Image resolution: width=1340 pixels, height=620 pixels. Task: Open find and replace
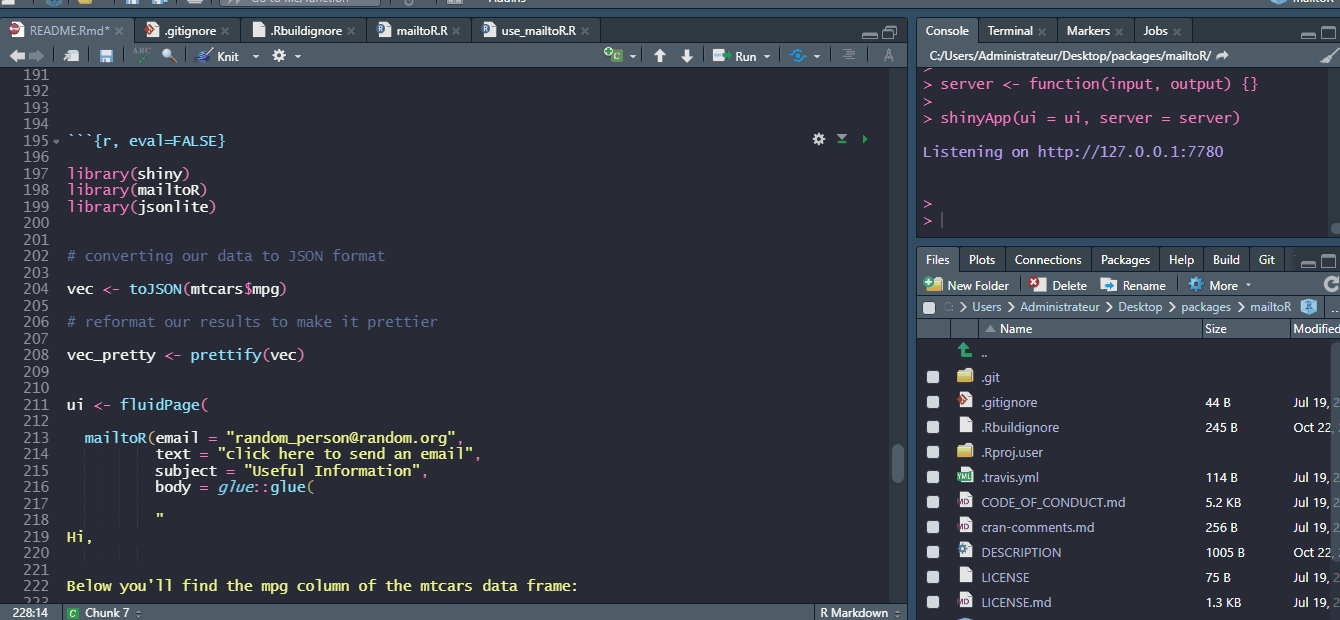[x=169, y=56]
